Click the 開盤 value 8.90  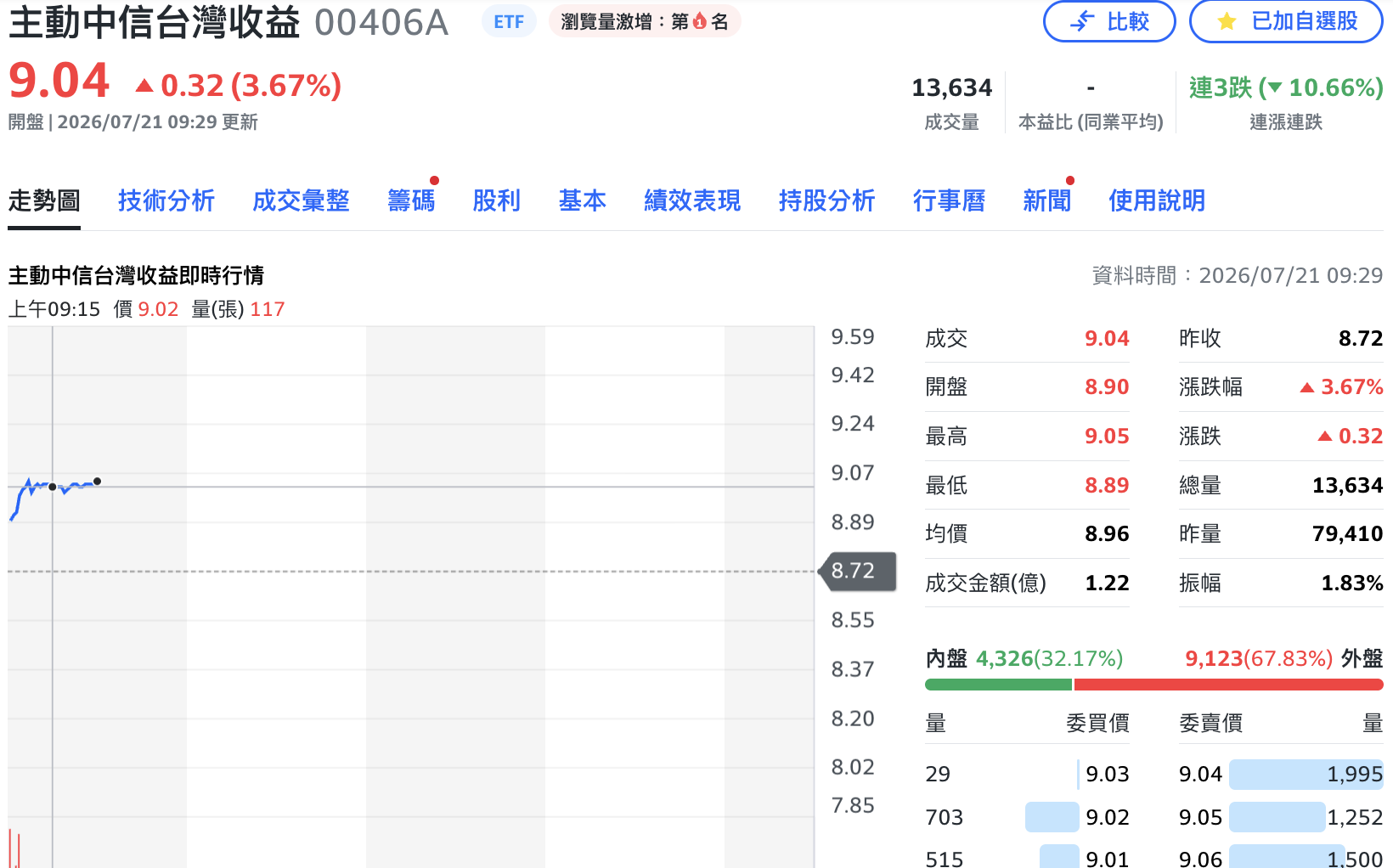[x=1107, y=387]
